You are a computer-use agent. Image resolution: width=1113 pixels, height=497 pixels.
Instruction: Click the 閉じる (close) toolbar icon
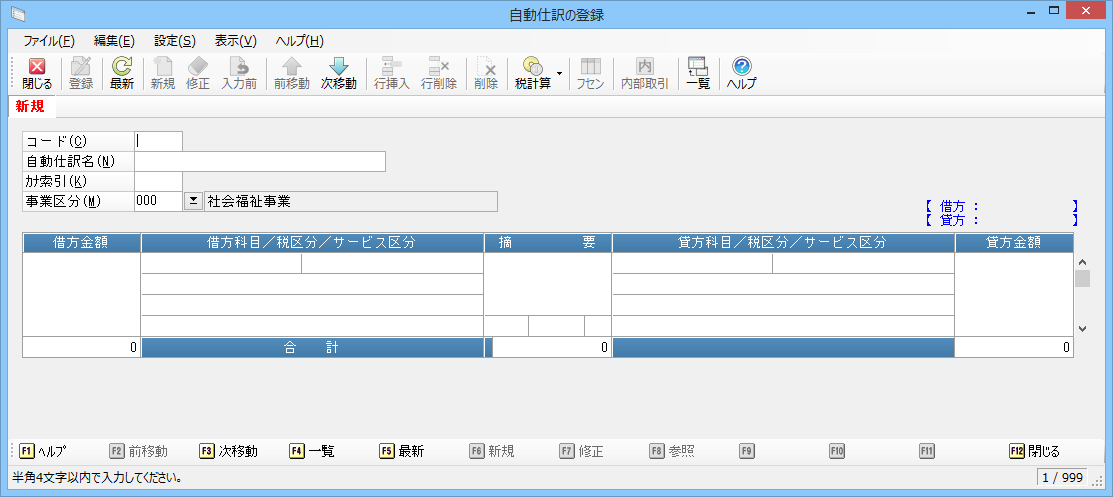coord(37,74)
